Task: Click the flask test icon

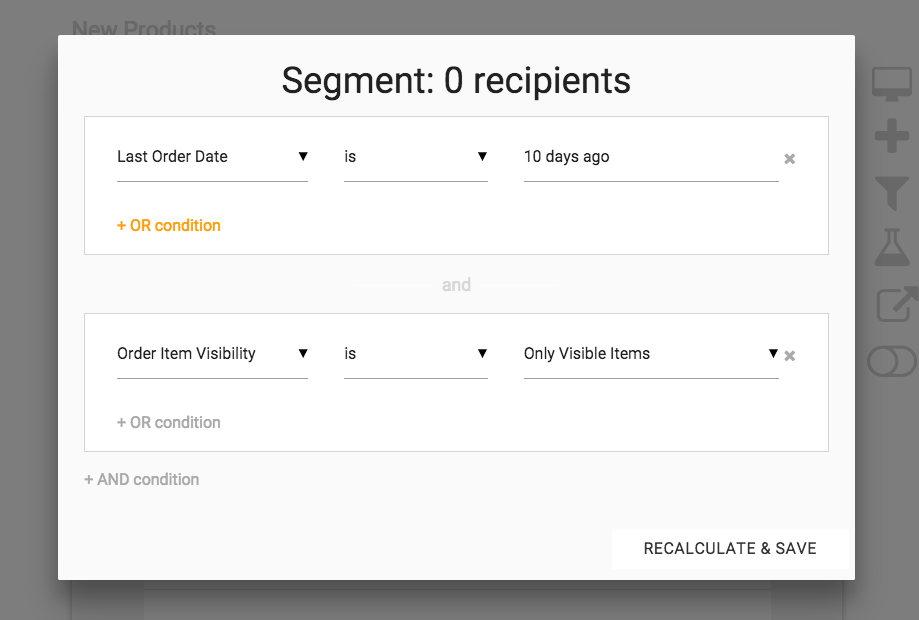Action: (891, 246)
